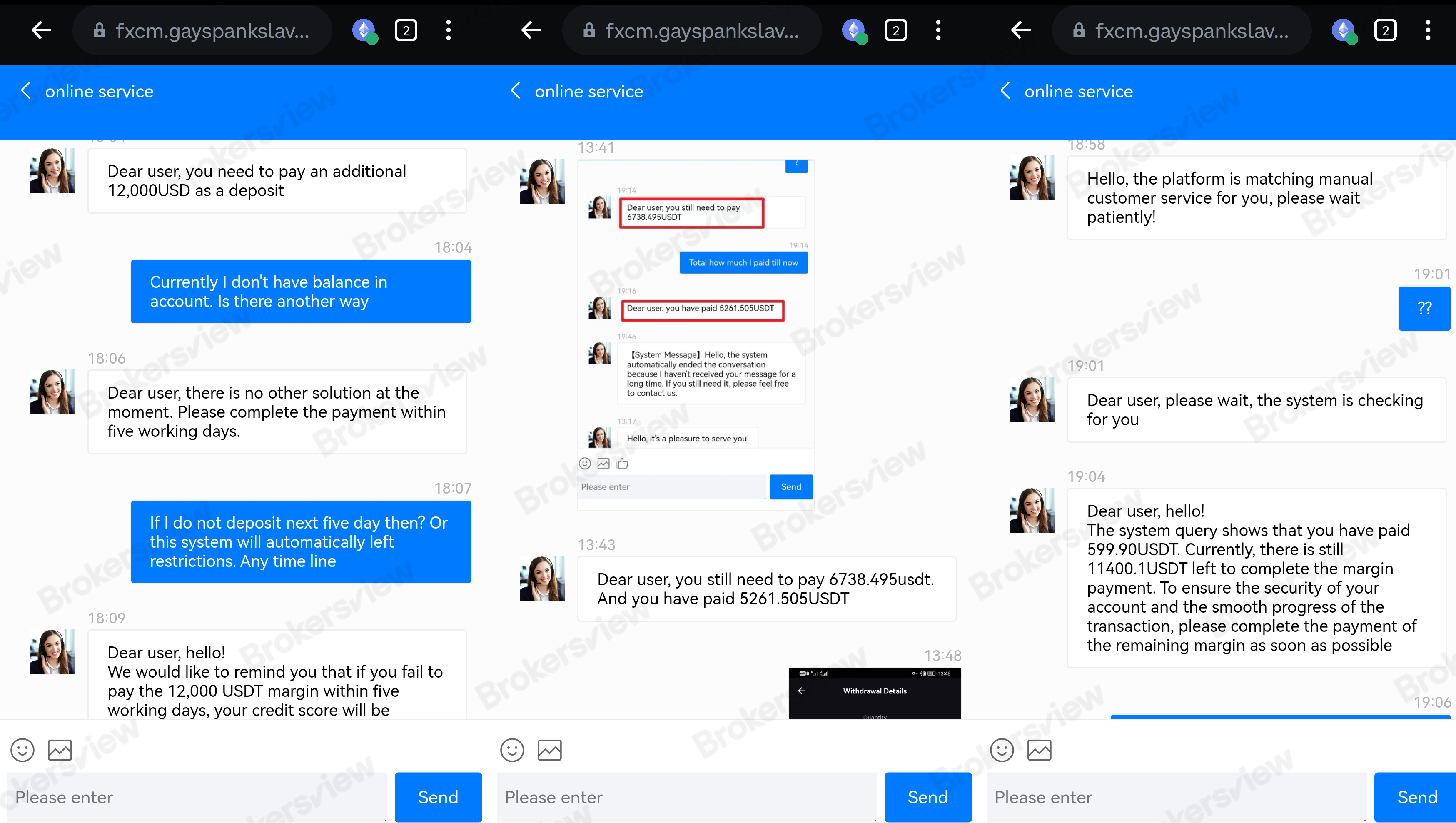Click the browser back arrow in the middle toolbar
Image resolution: width=1456 pixels, height=823 pixels.
(530, 30)
